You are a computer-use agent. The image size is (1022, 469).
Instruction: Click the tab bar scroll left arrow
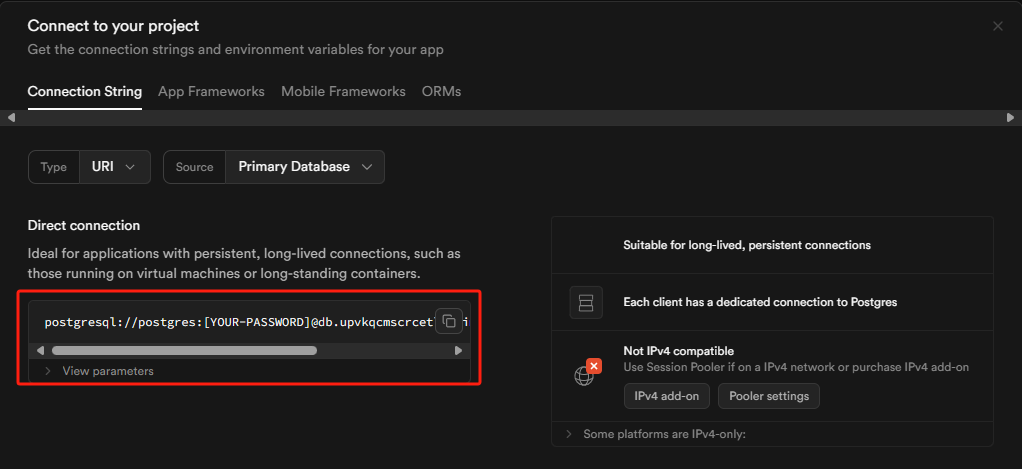pos(11,118)
